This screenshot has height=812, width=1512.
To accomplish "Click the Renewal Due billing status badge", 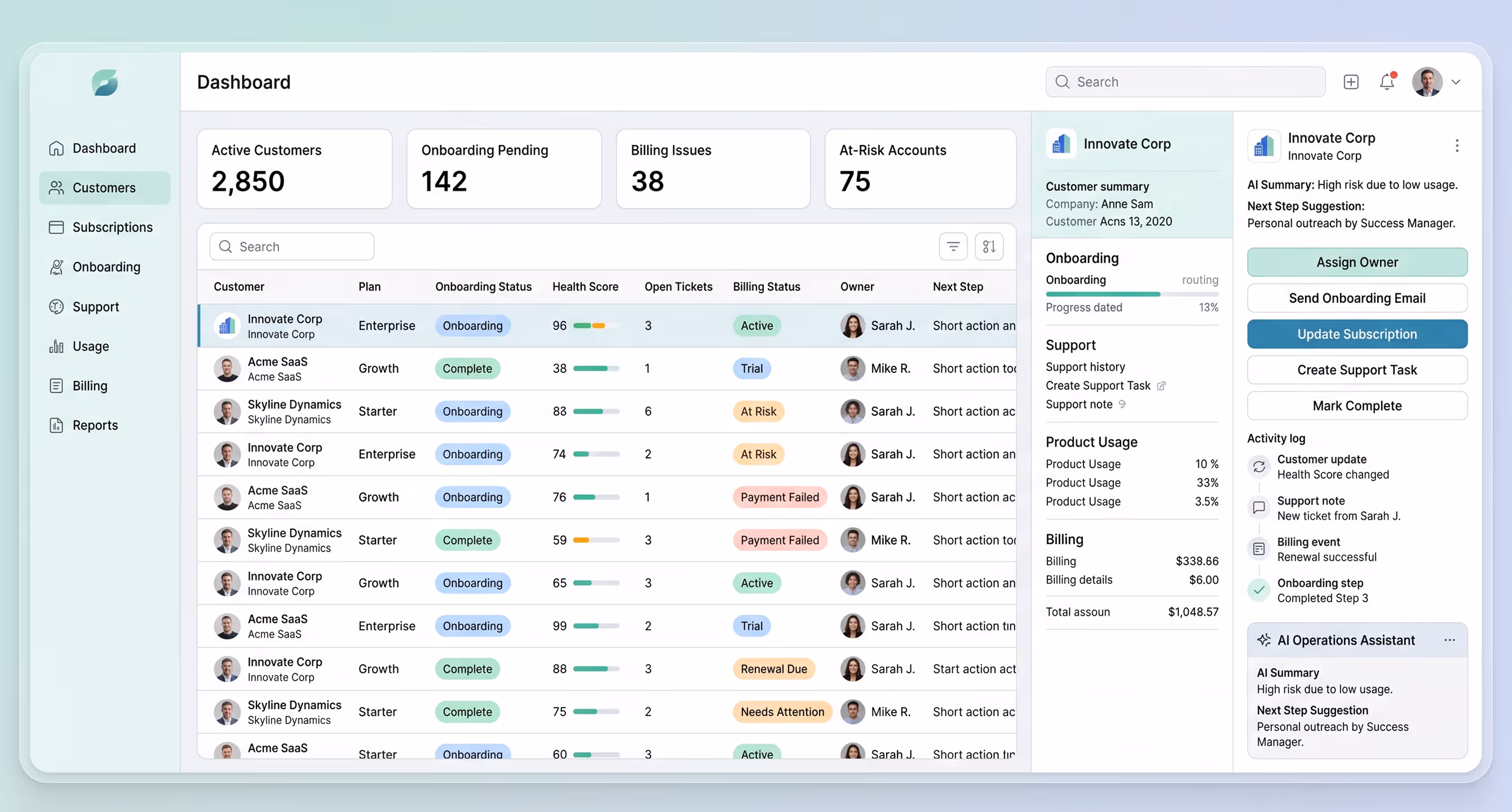I will (x=773, y=669).
